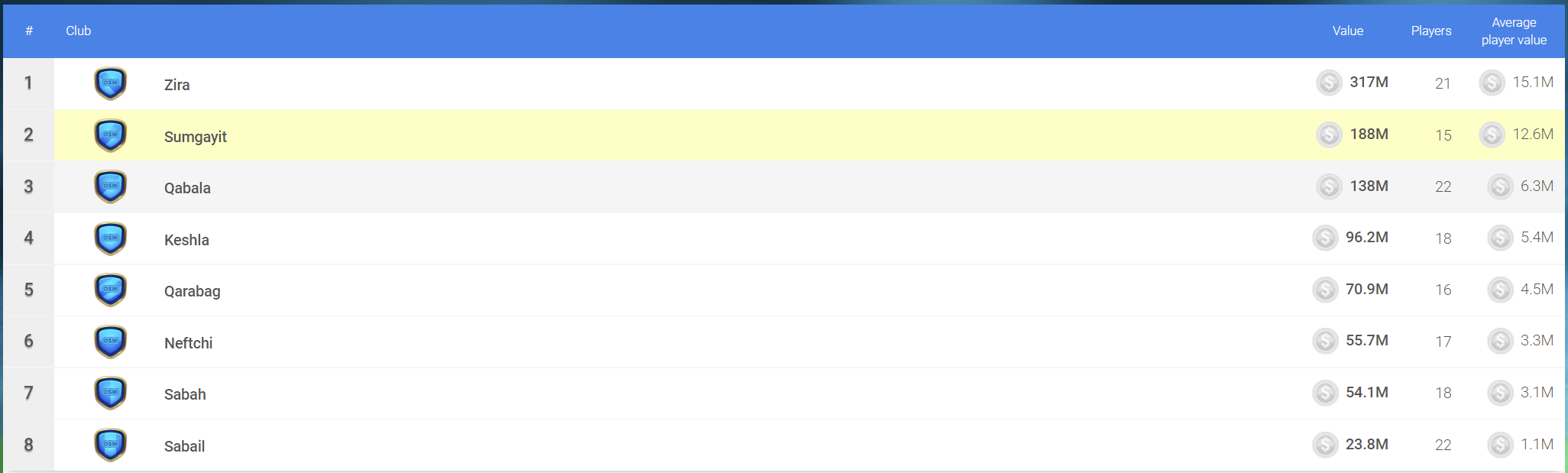This screenshot has height=473, width=1568.
Task: Click the coin icon beside 6.3M average
Action: 1500,186
